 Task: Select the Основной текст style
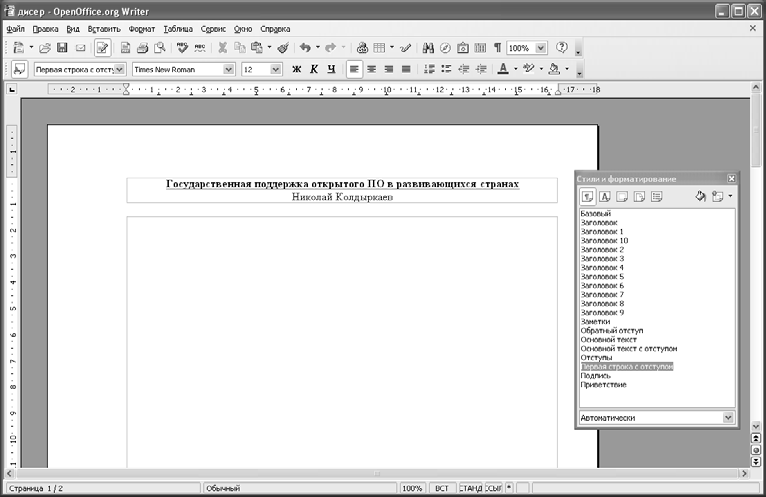click(x=608, y=339)
